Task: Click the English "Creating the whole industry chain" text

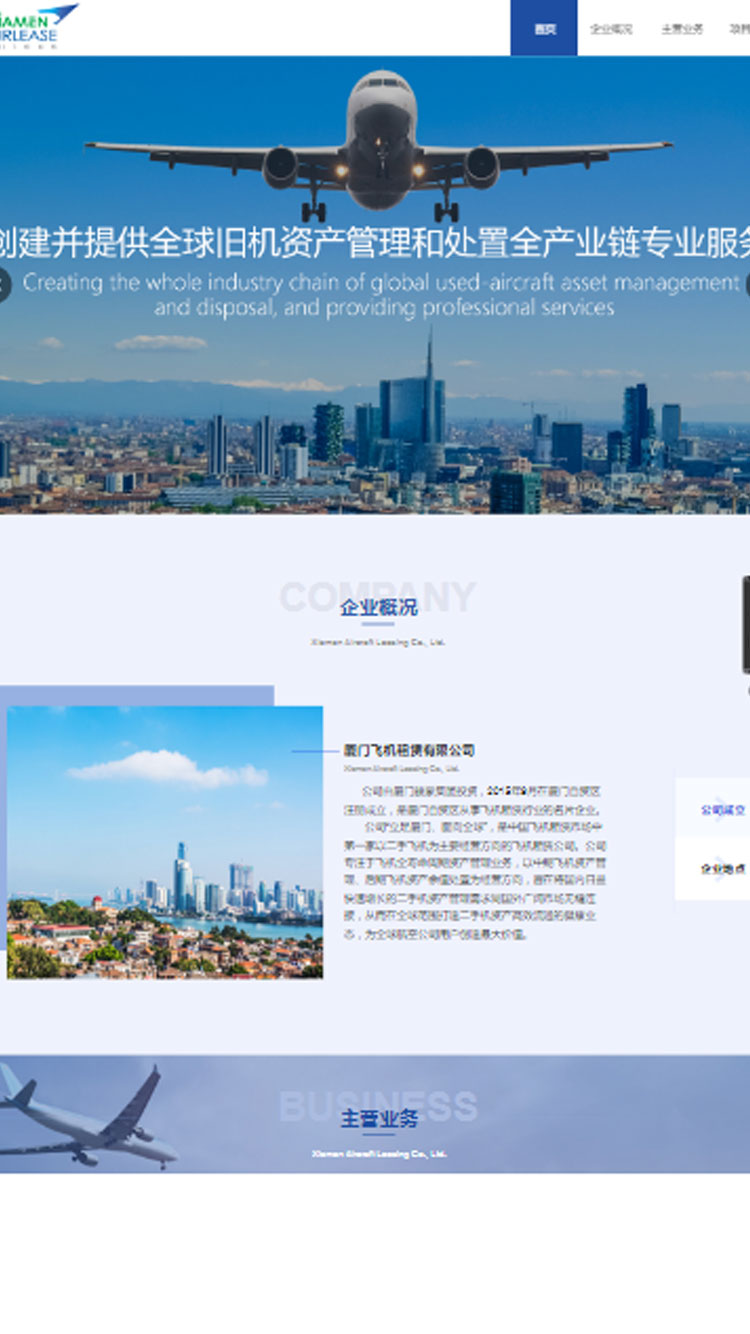Action: tap(381, 294)
